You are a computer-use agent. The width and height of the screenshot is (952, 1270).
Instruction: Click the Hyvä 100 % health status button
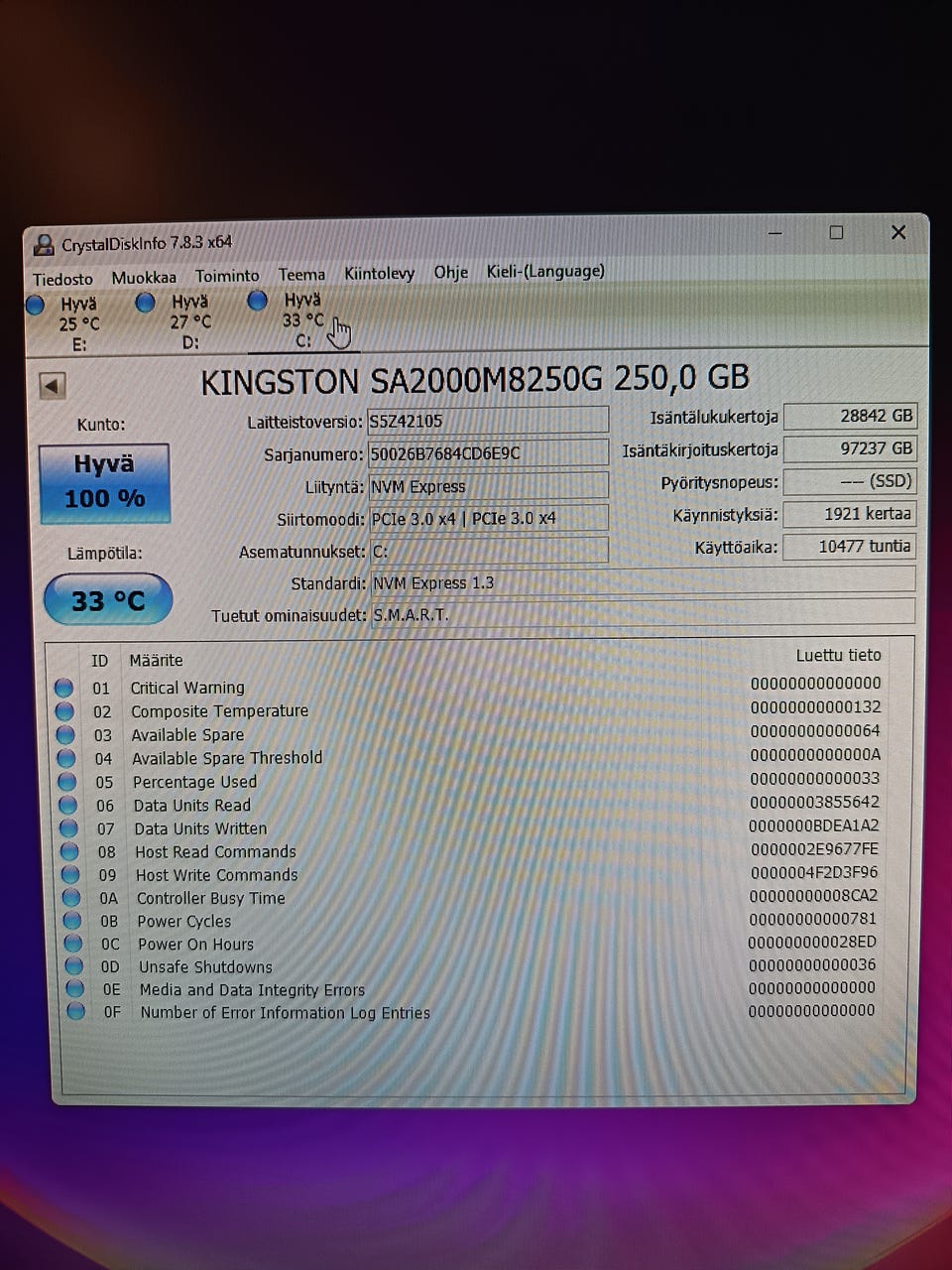[104, 483]
